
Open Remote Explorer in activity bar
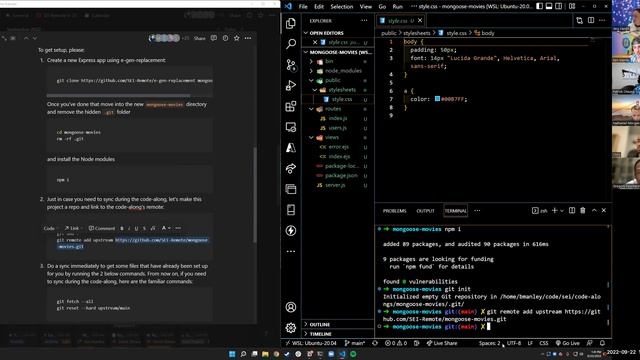(x=291, y=127)
